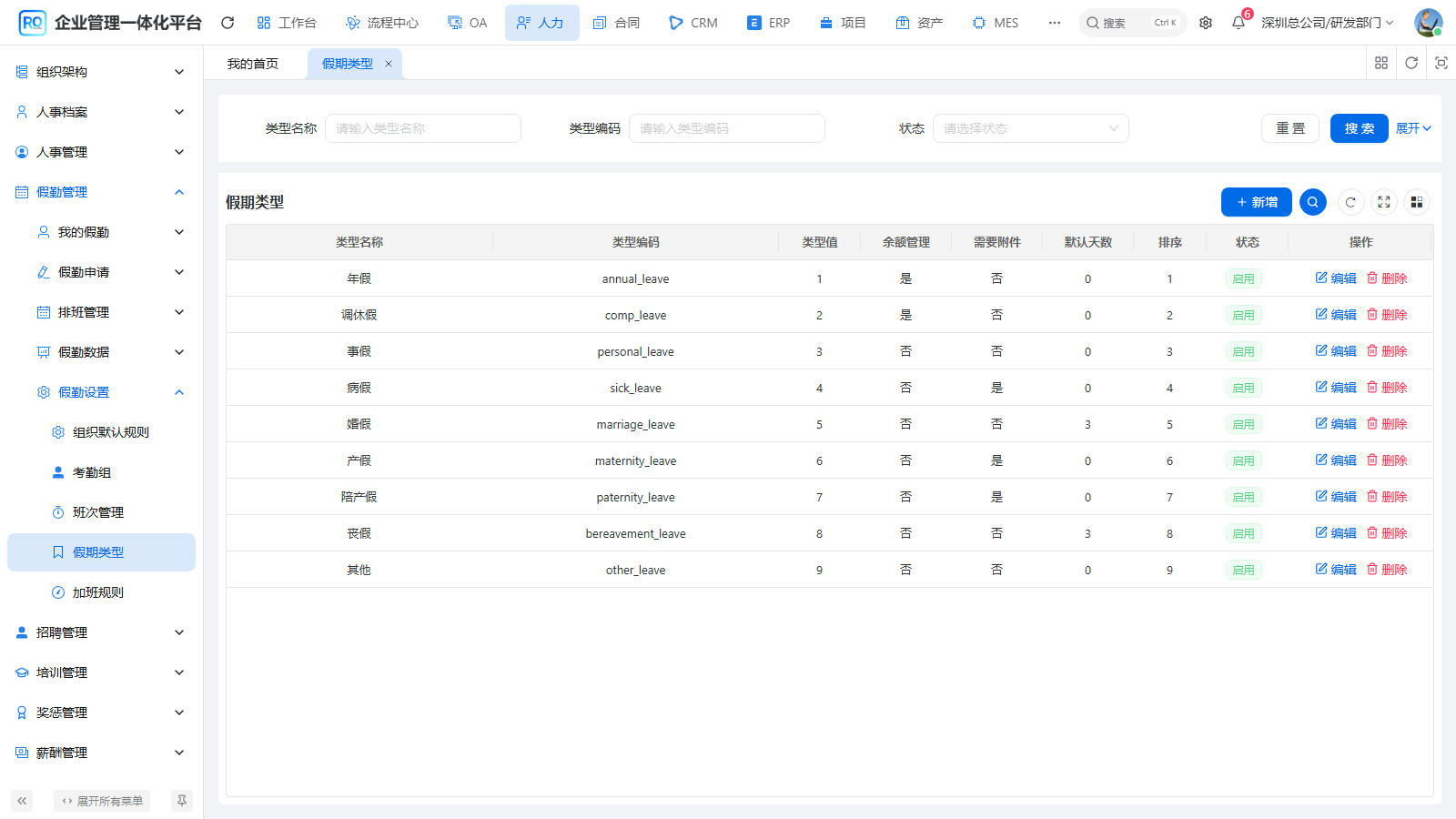The width and height of the screenshot is (1456, 819).
Task: Click the round blue search toggle
Action: tap(1313, 202)
